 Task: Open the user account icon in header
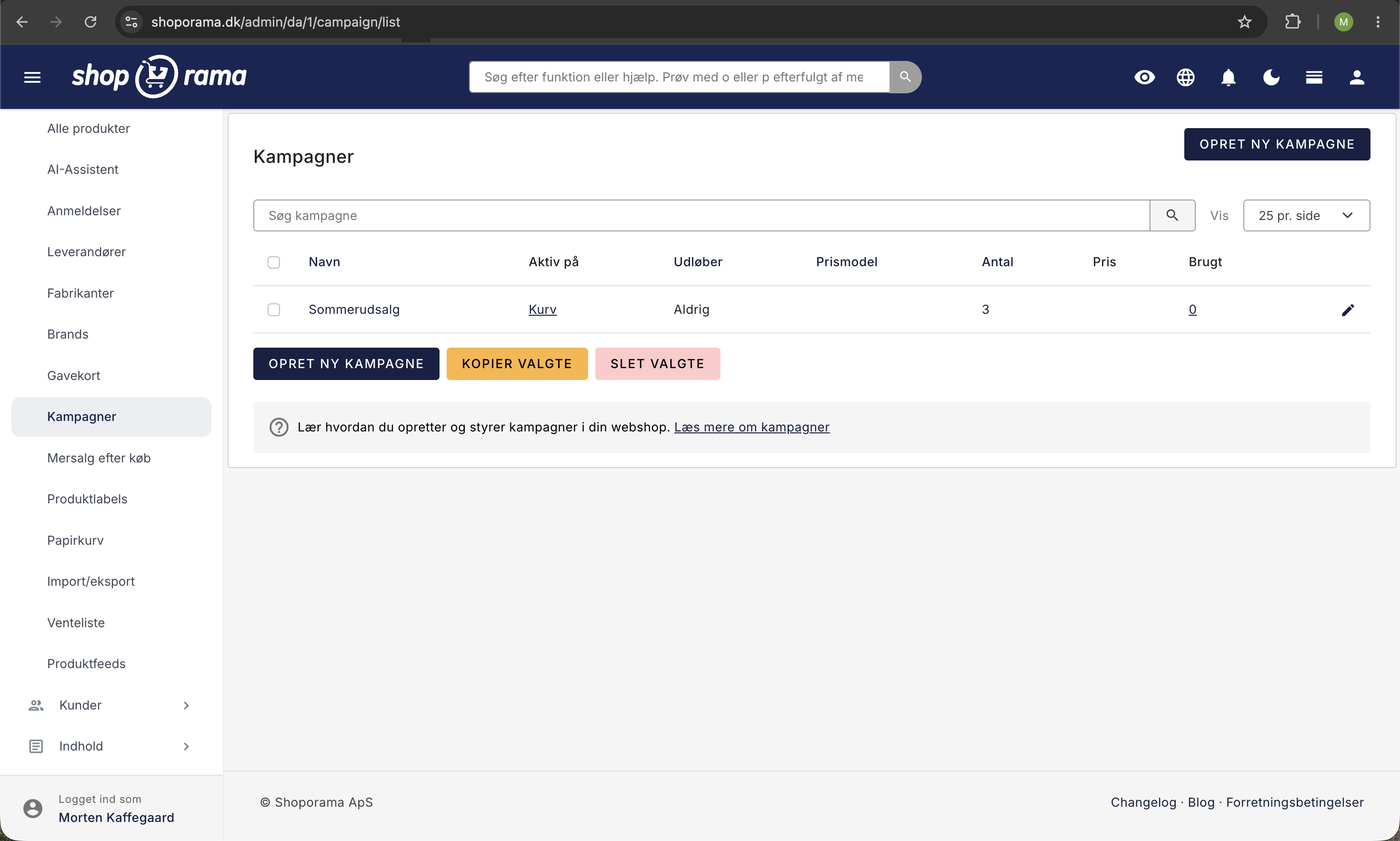(1357, 77)
